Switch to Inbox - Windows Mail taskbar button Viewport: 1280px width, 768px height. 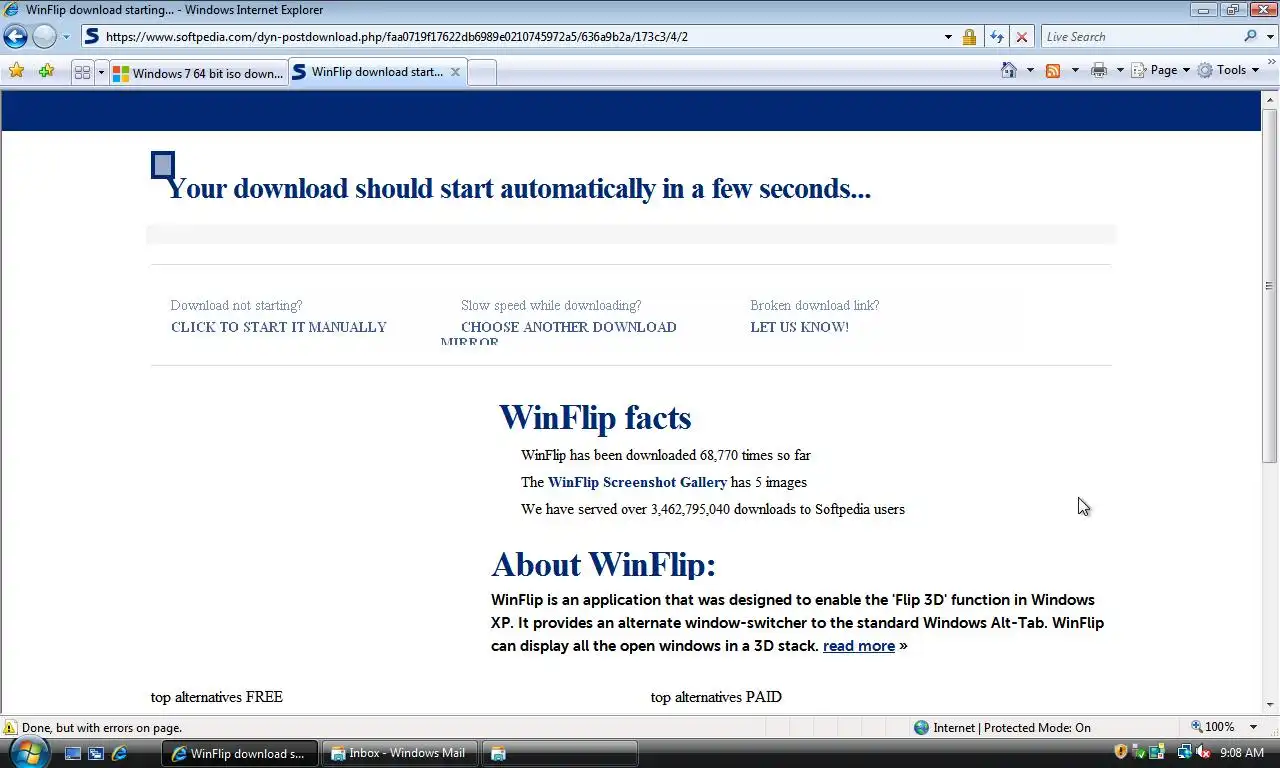[x=400, y=753]
